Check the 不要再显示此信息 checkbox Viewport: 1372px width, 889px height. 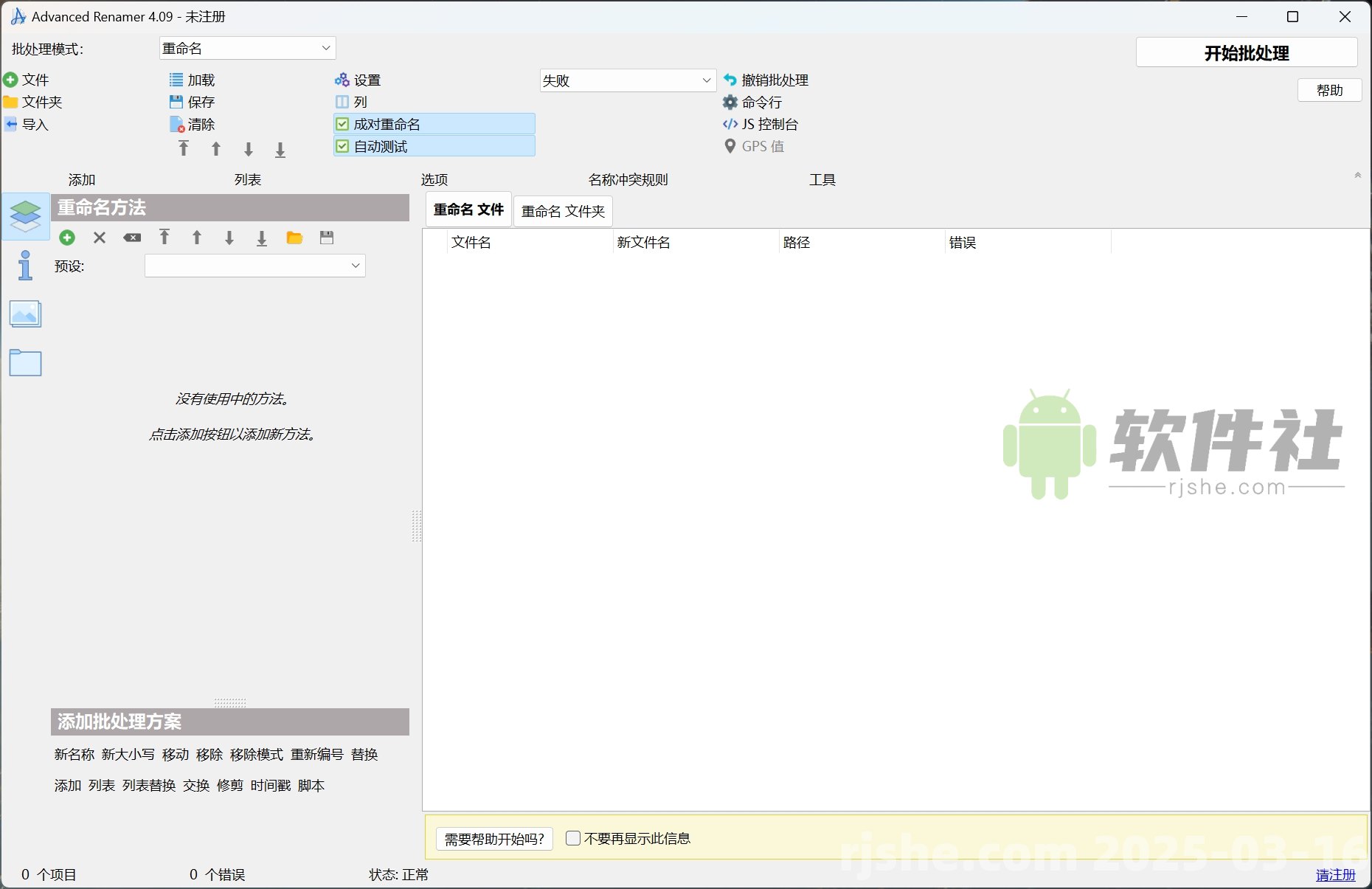[x=573, y=839]
